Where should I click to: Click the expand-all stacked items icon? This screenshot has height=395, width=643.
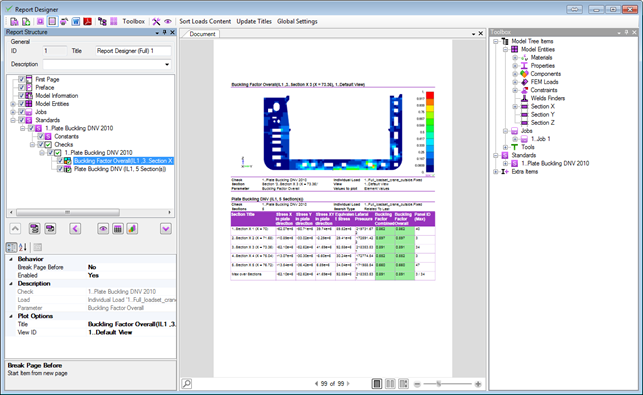click(x=34, y=228)
